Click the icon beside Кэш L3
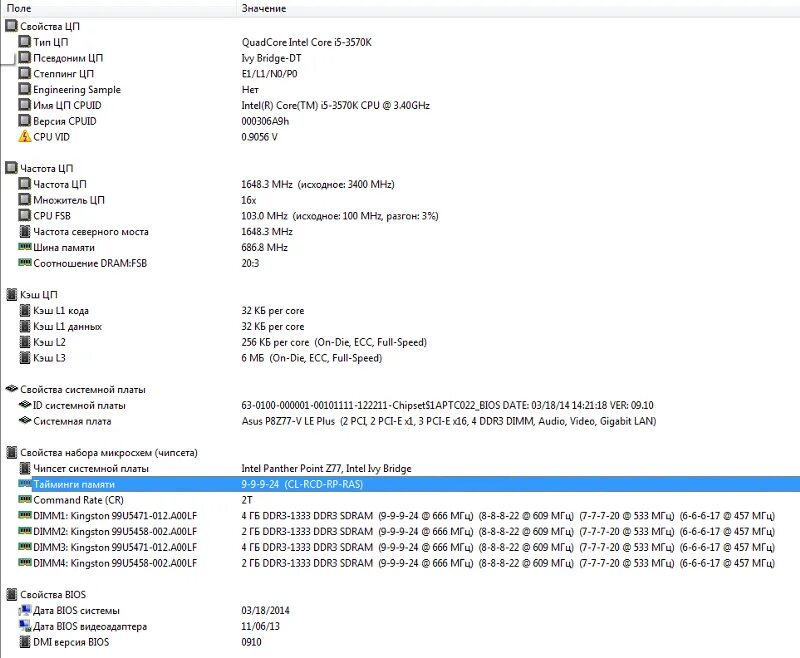Screen dimensions: 800x658 point(24,358)
